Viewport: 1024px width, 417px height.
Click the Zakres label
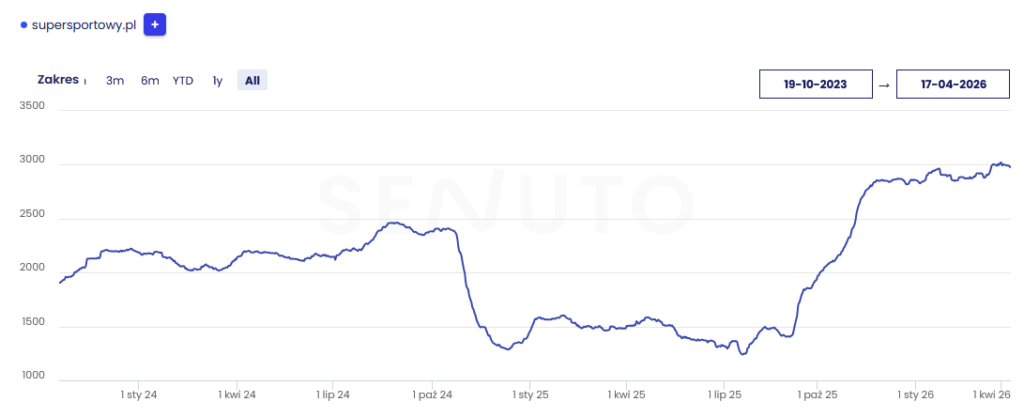click(x=57, y=80)
